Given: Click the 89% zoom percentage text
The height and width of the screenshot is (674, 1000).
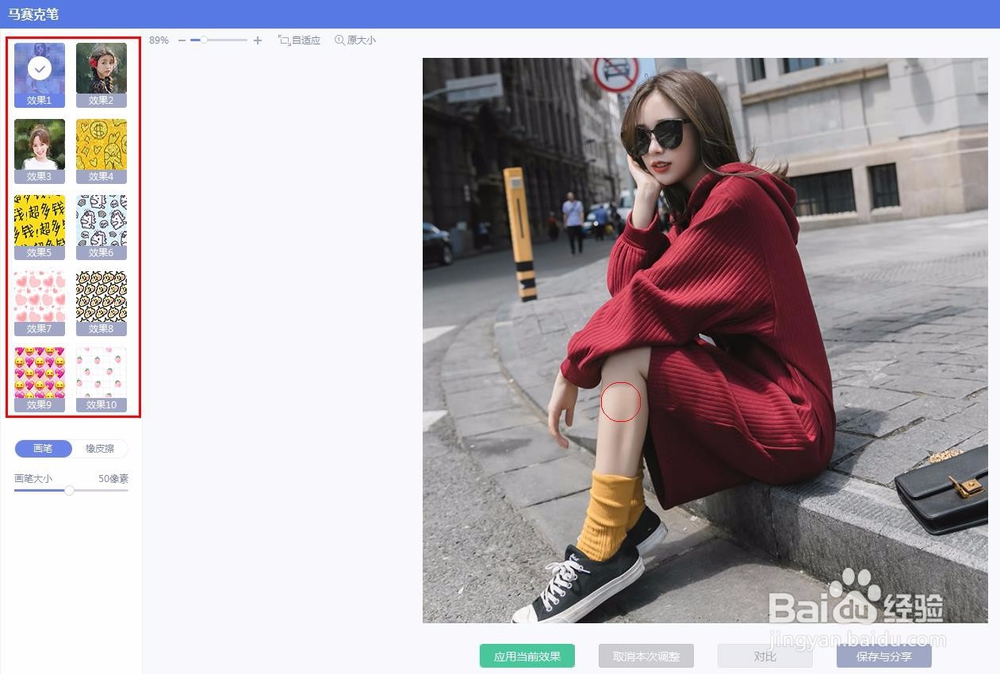Looking at the screenshot, I should 159,40.
